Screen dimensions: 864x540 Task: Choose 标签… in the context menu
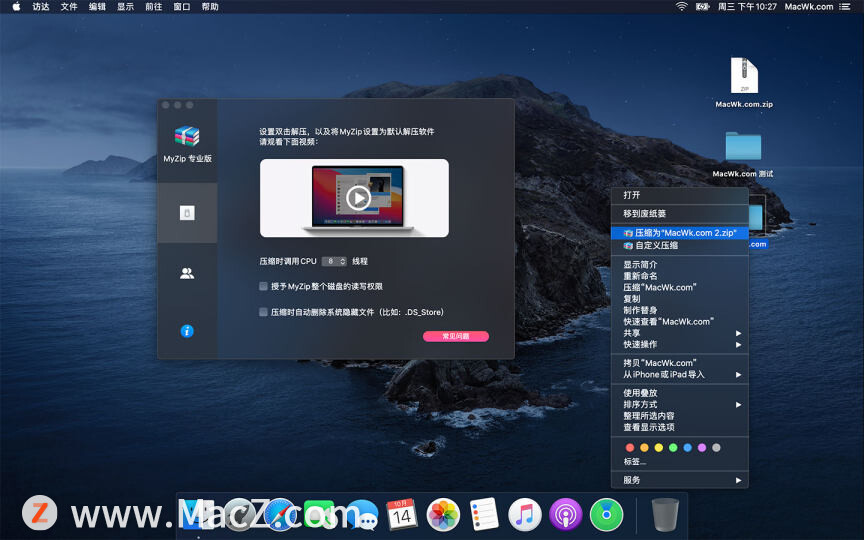click(x=679, y=462)
